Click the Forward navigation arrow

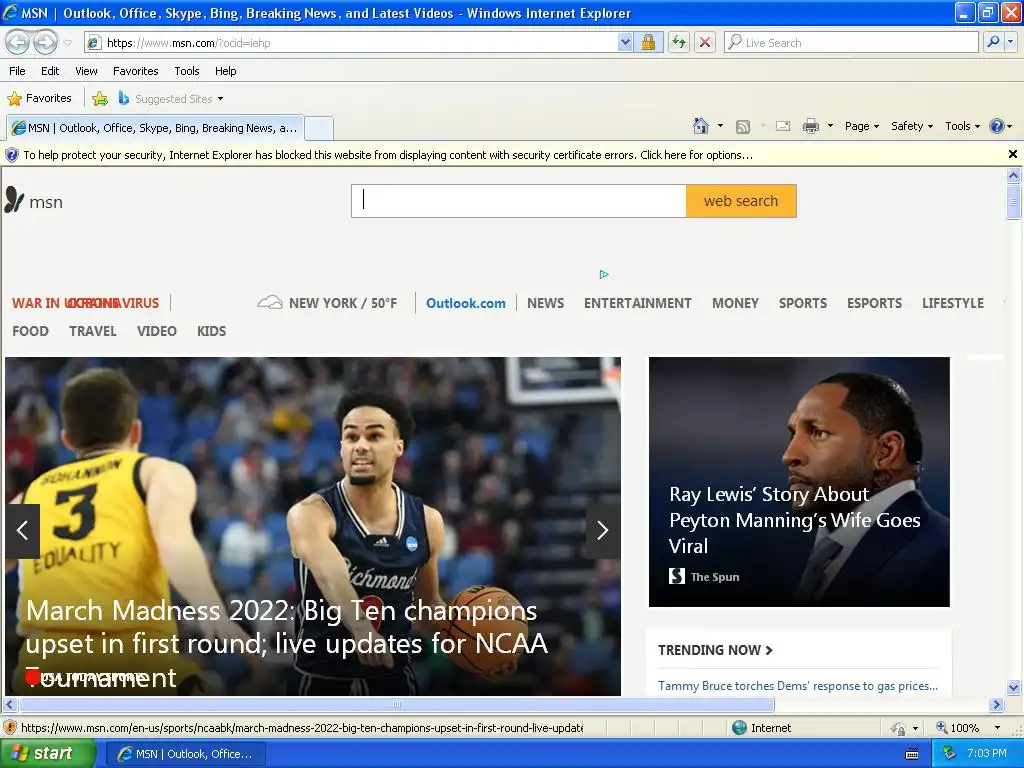45,42
